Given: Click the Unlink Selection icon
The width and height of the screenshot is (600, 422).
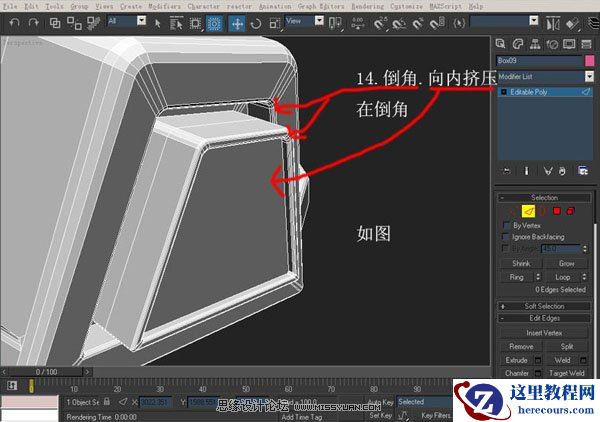Looking at the screenshot, I should point(74,23).
